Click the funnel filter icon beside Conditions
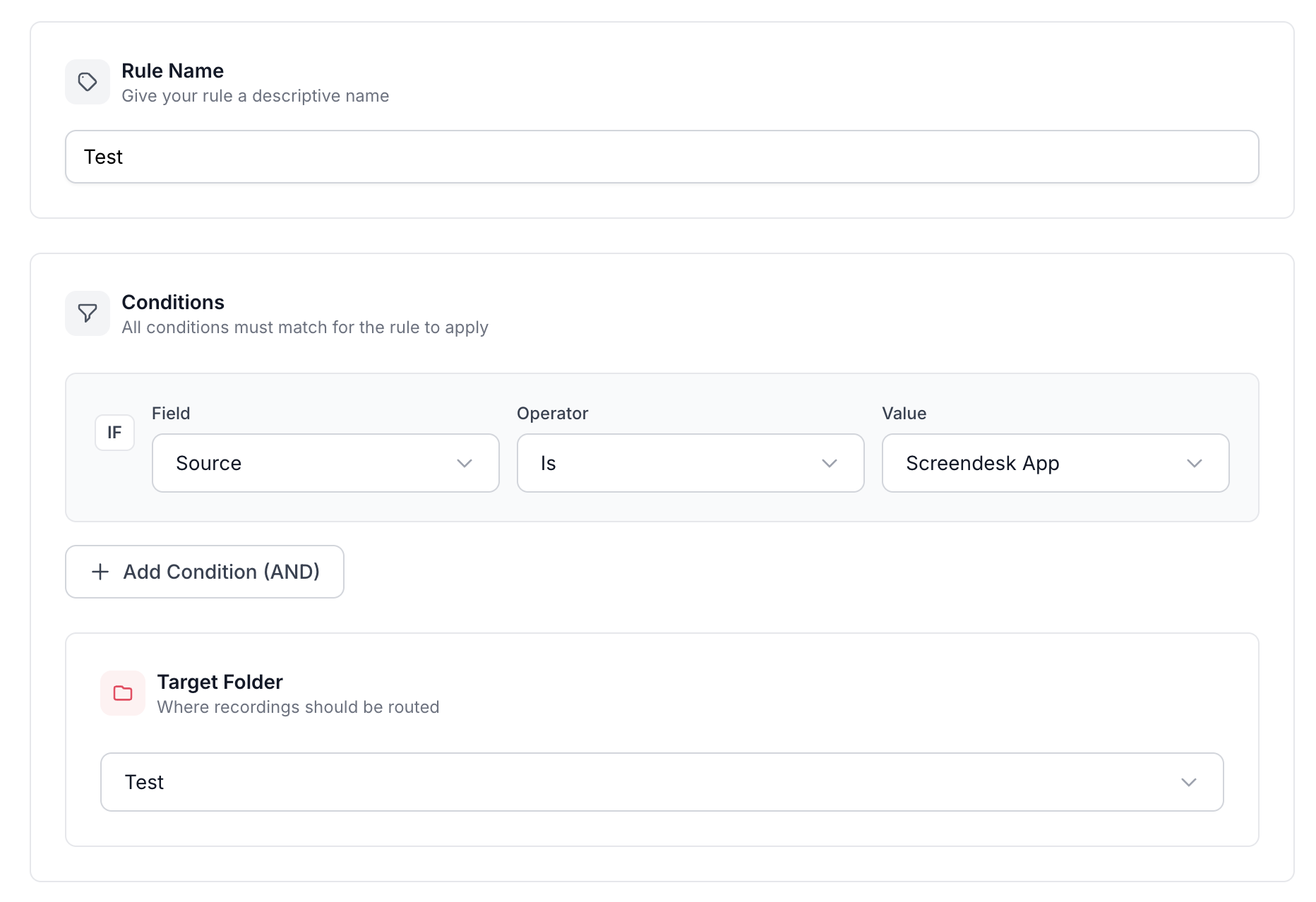This screenshot has width=1316, height=902. [x=88, y=313]
